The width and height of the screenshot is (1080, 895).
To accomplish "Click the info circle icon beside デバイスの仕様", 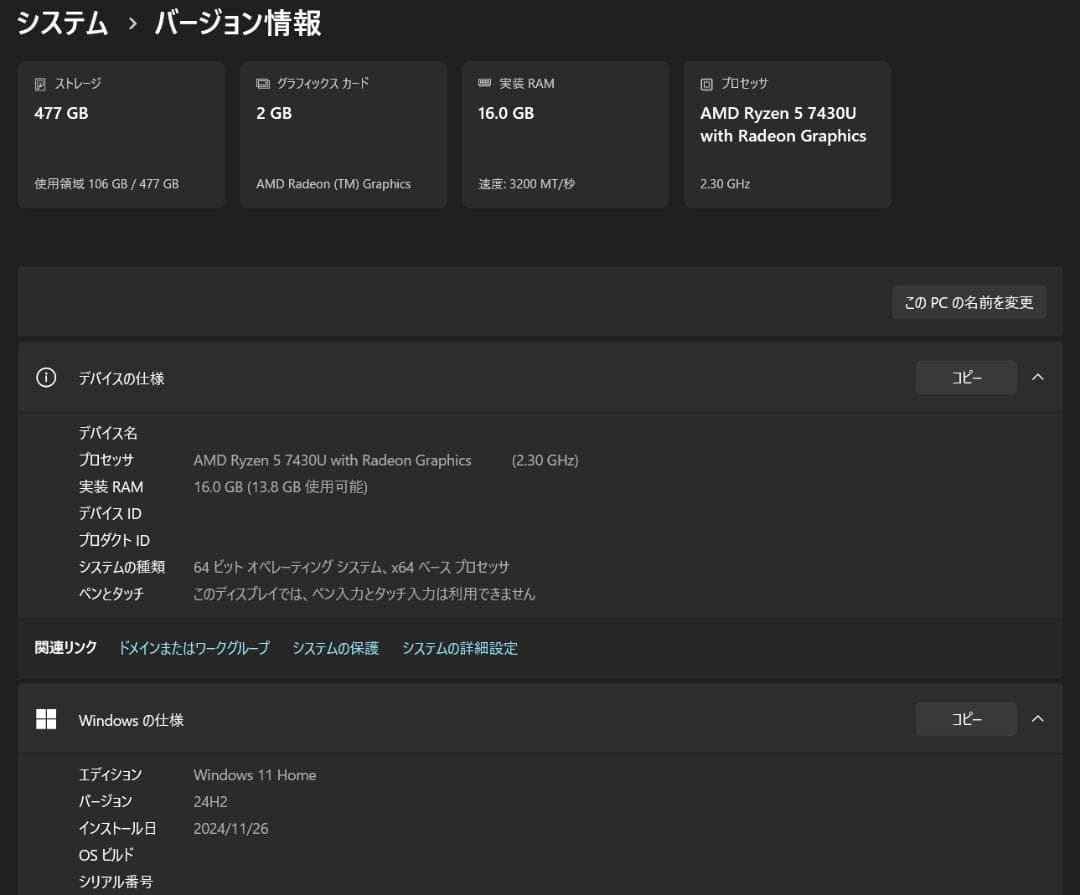I will click(46, 378).
